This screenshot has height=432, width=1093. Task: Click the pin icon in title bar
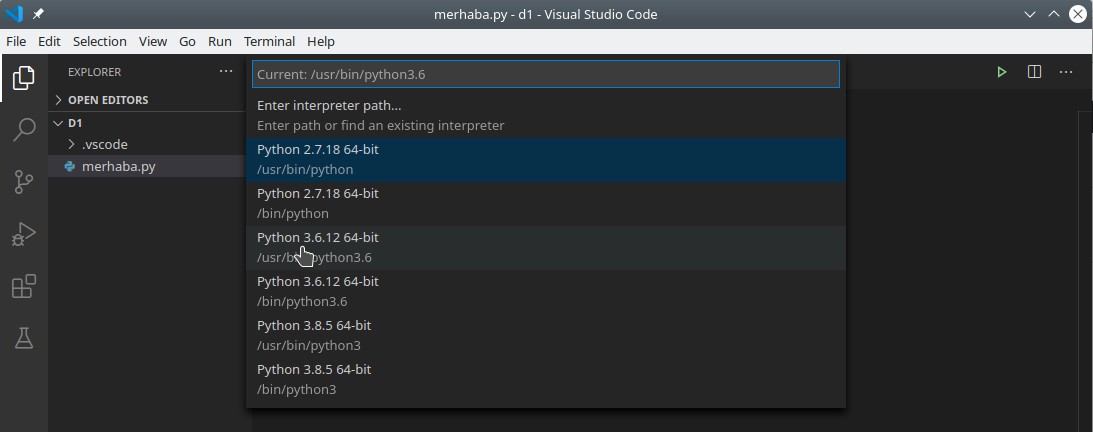pos(38,14)
